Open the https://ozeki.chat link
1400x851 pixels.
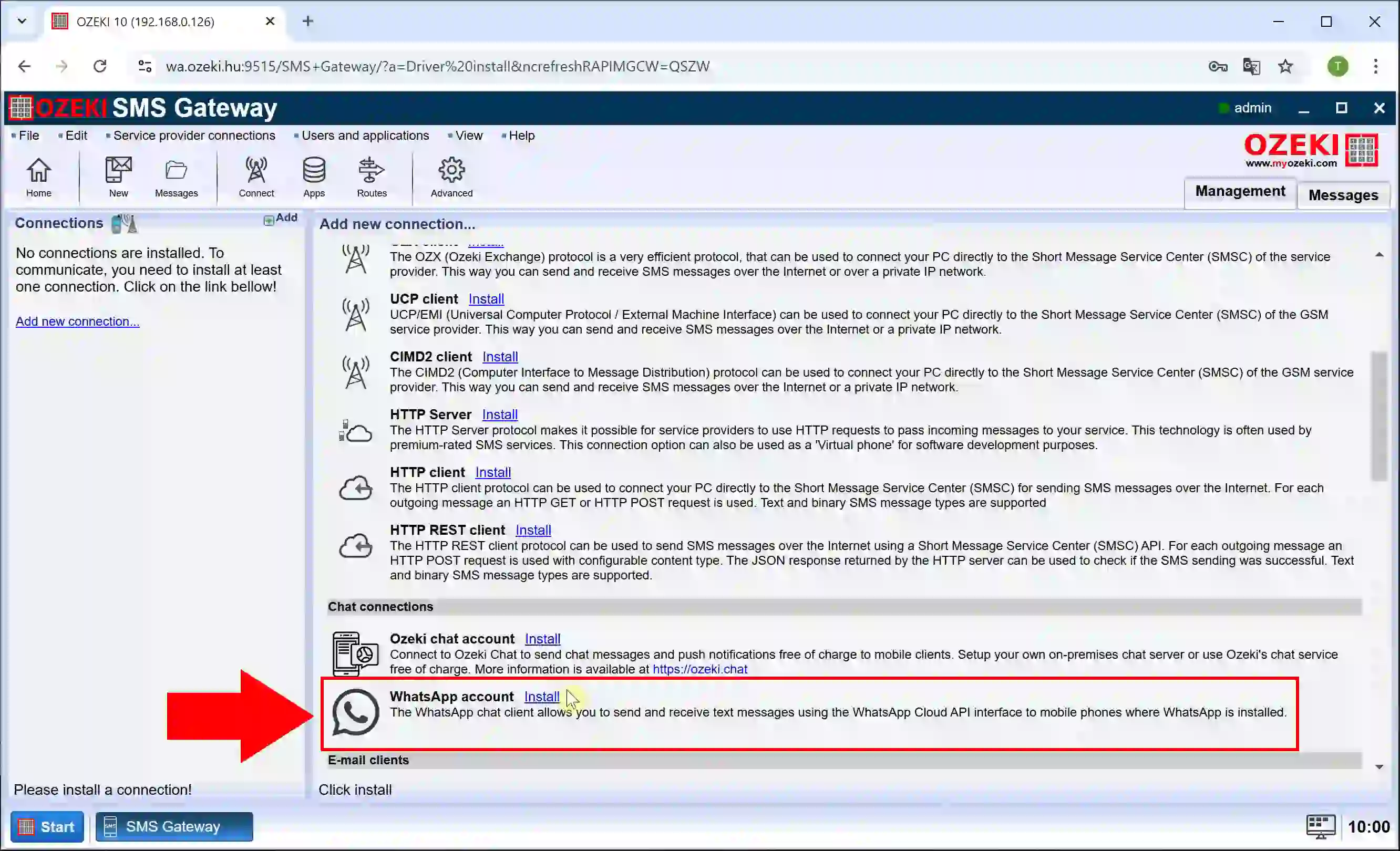point(700,669)
